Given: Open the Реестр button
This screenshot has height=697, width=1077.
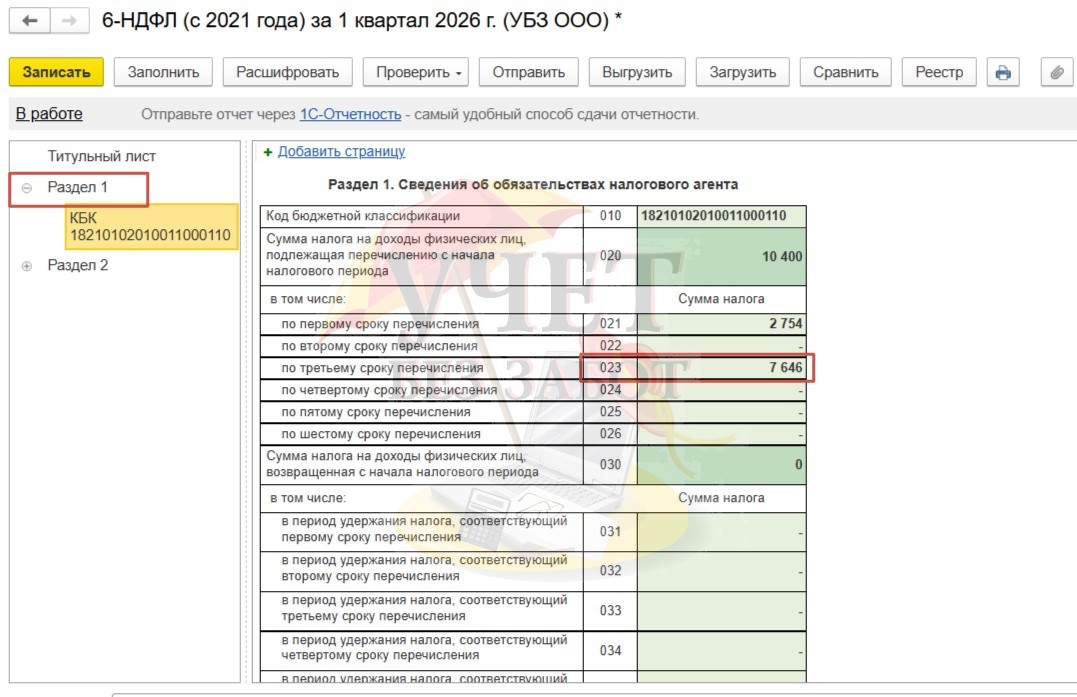Looking at the screenshot, I should 939,72.
